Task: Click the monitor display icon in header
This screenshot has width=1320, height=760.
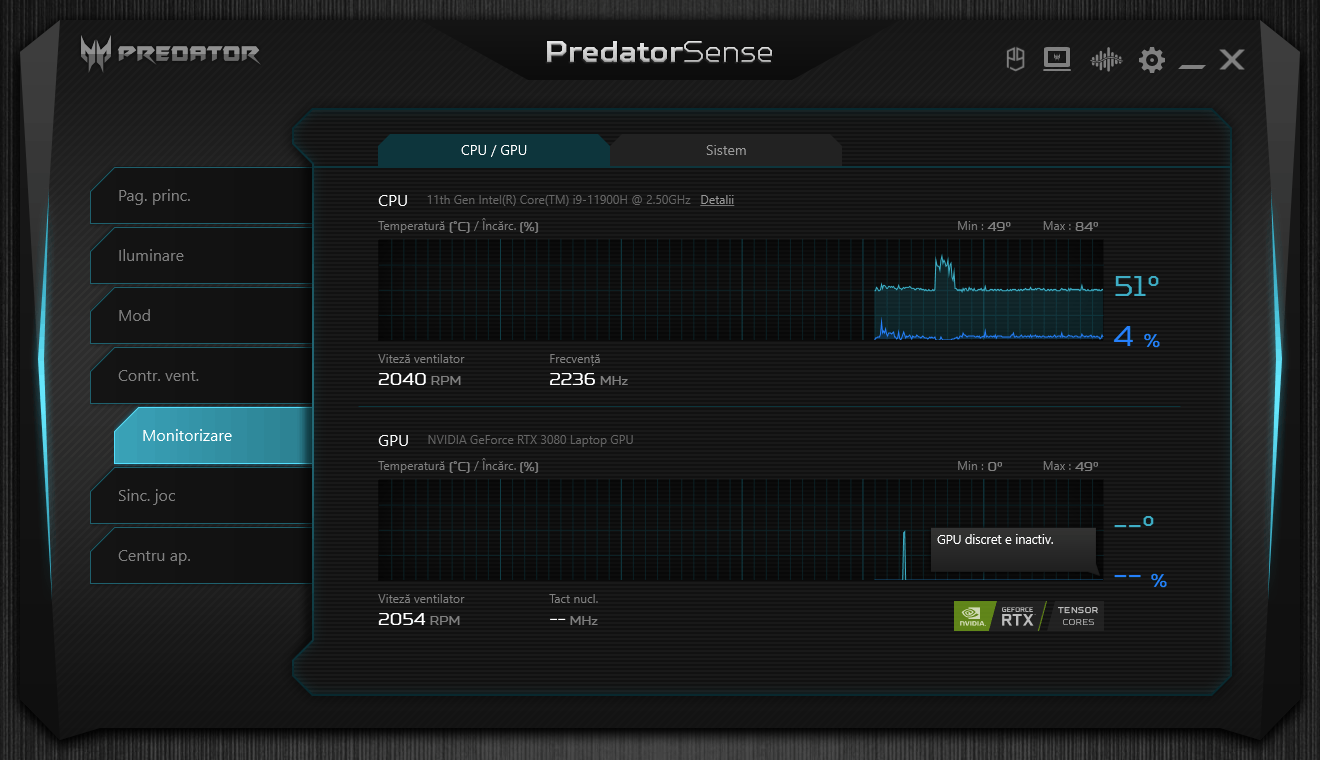Action: click(1057, 60)
